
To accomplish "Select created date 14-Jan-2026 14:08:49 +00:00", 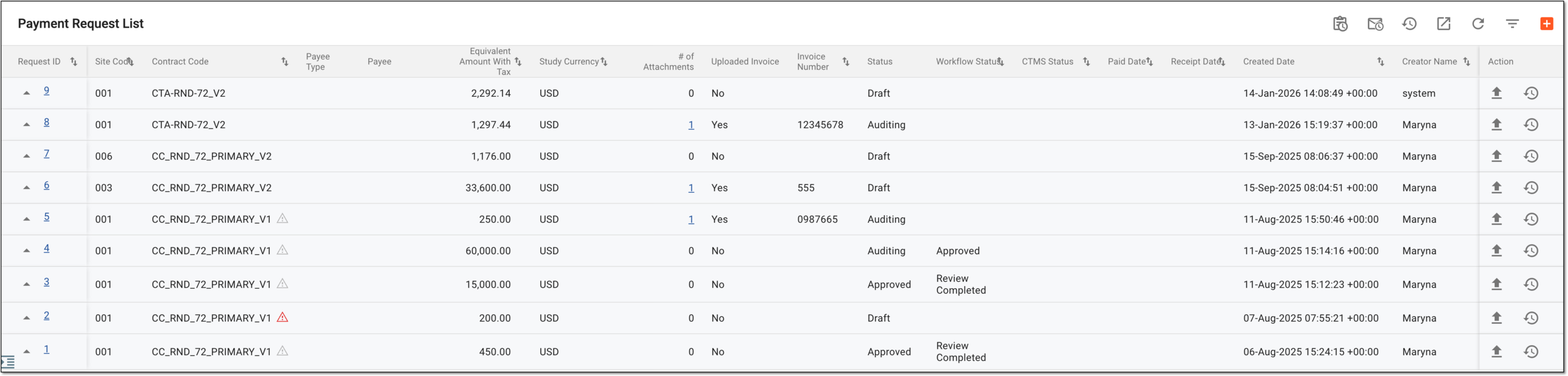I will [1310, 93].
